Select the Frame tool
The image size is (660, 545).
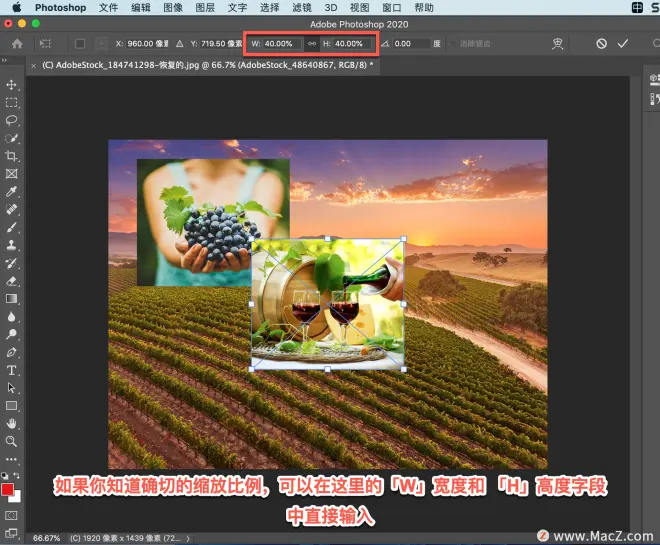pos(11,174)
